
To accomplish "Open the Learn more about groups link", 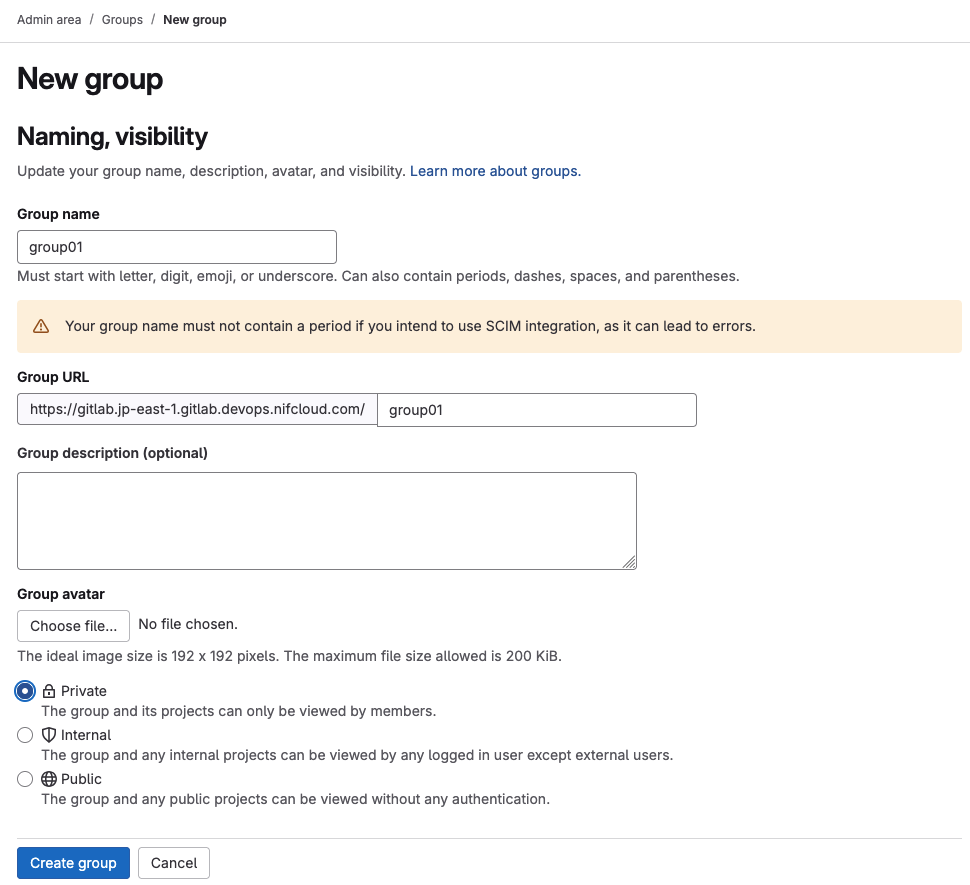I will click(495, 171).
